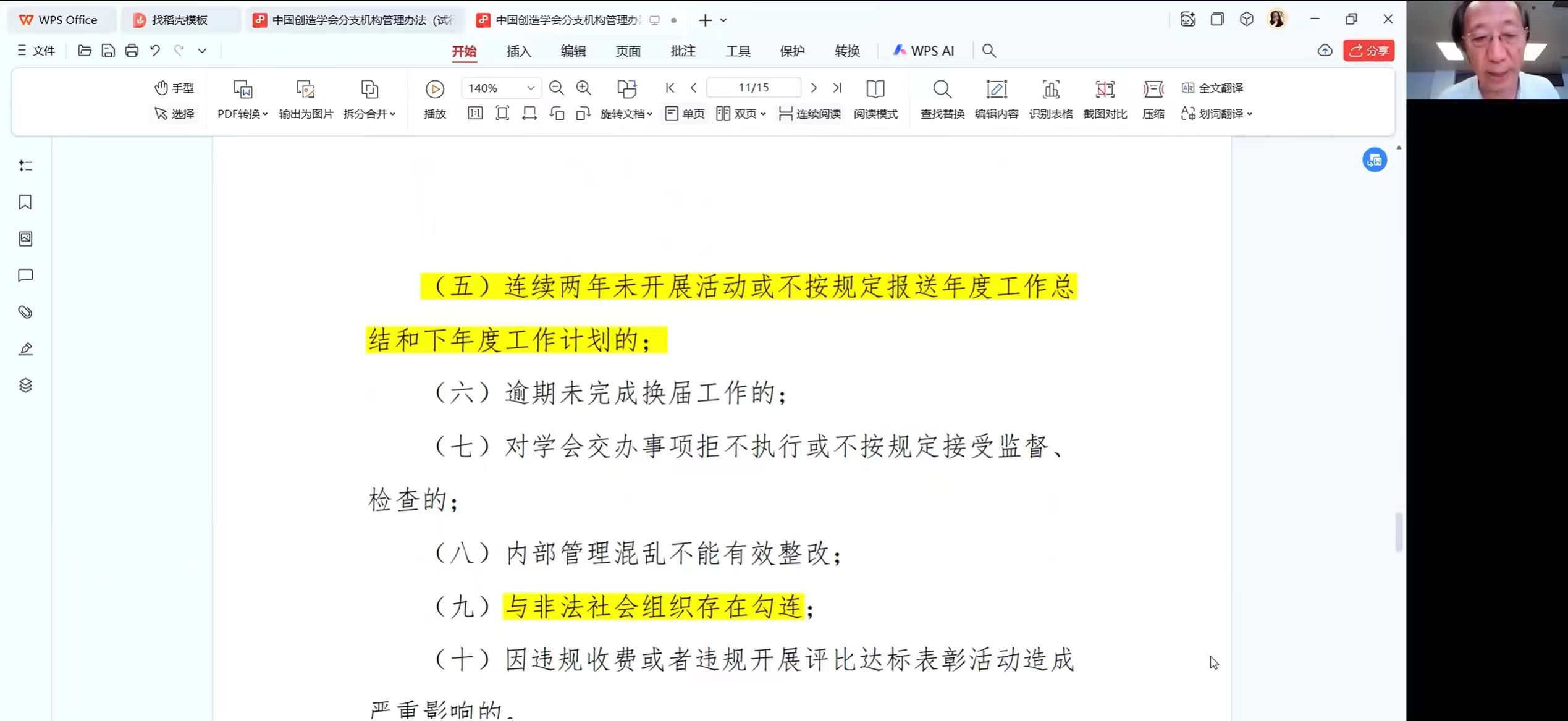This screenshot has height=721, width=1568.
Task: Enable 单页 single page view
Action: coord(685,114)
